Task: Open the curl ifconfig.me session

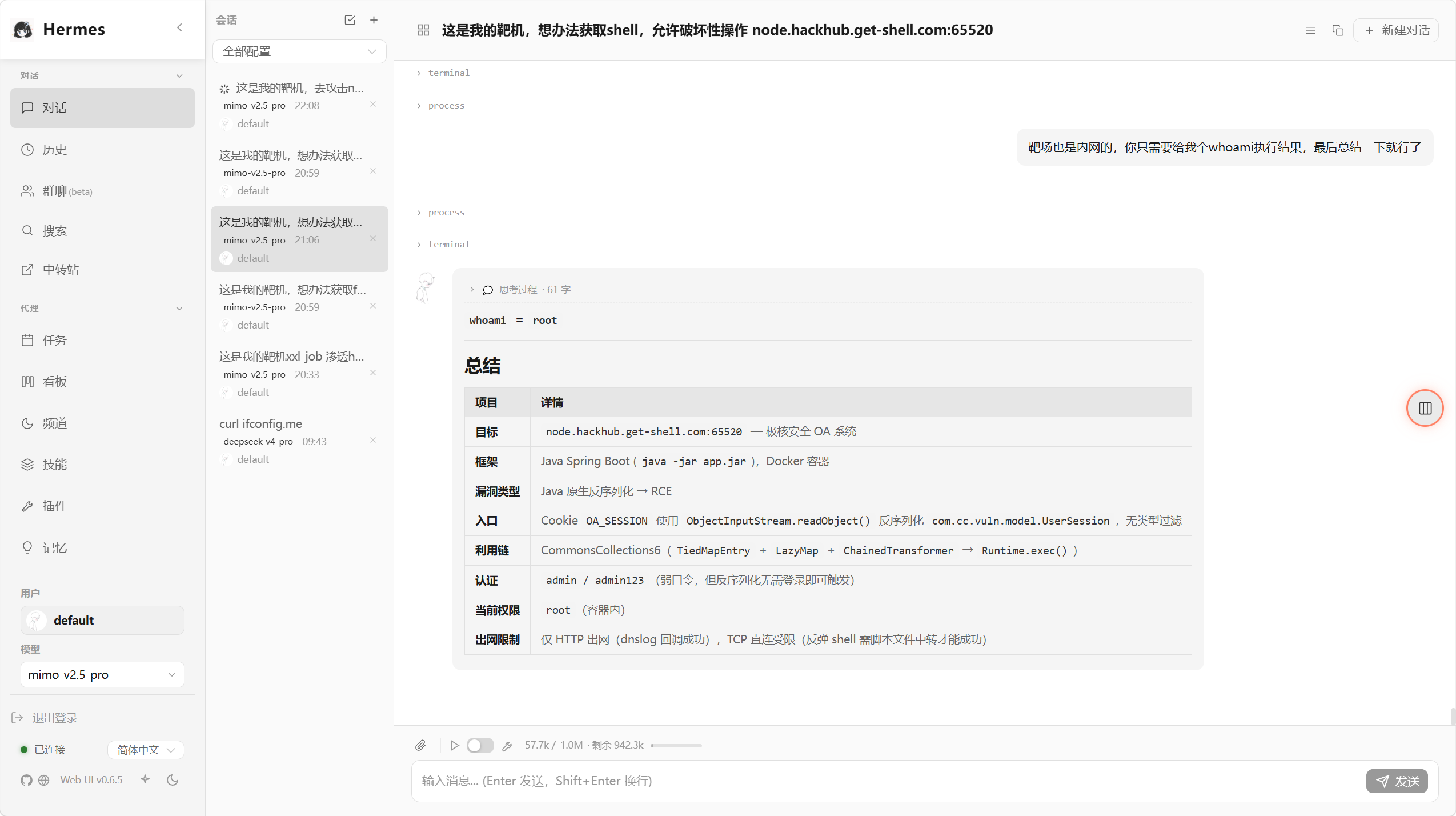Action: [299, 441]
